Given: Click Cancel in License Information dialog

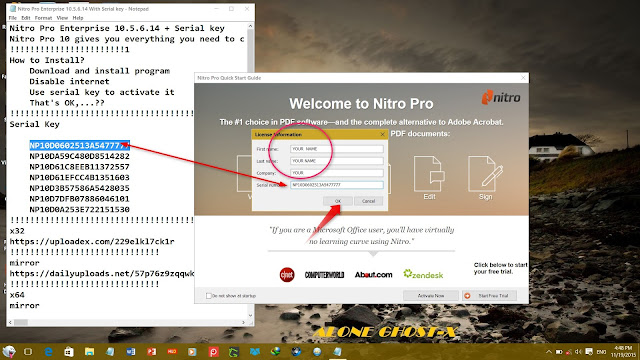Looking at the screenshot, I should pos(368,201).
